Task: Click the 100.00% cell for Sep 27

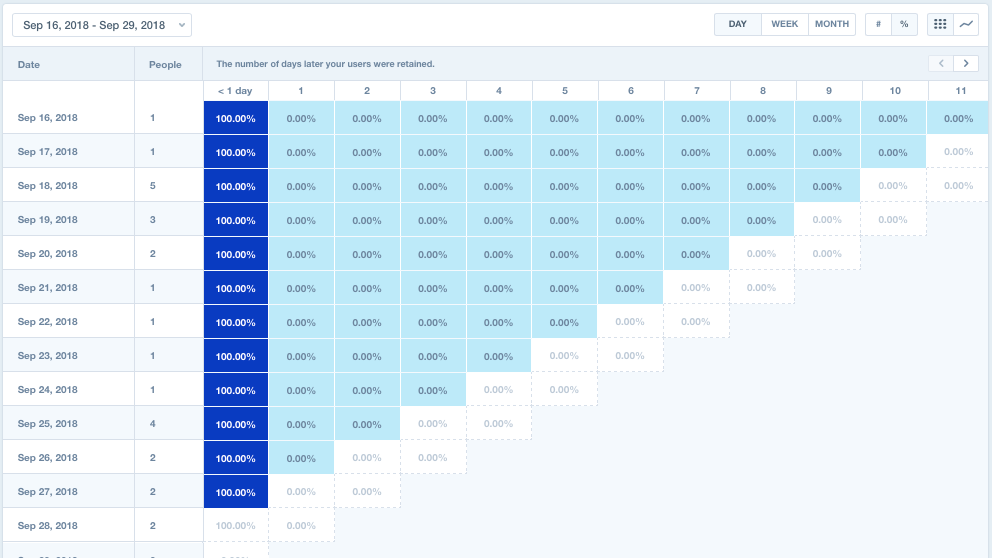Action: tap(235, 492)
